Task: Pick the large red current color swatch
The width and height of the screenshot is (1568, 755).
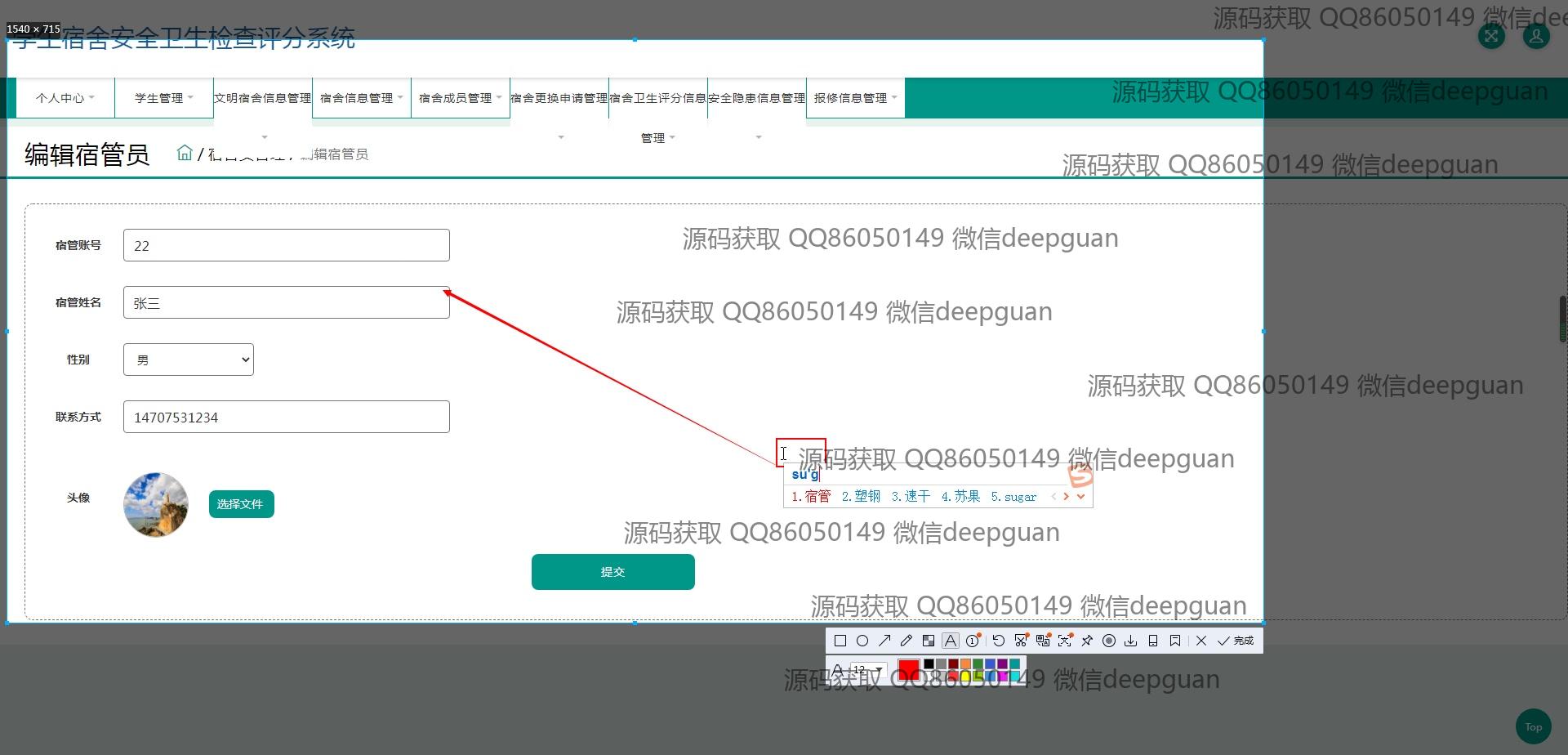Action: [x=909, y=670]
